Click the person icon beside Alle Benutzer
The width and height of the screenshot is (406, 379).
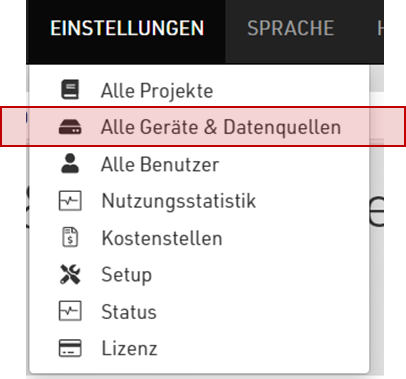point(70,164)
